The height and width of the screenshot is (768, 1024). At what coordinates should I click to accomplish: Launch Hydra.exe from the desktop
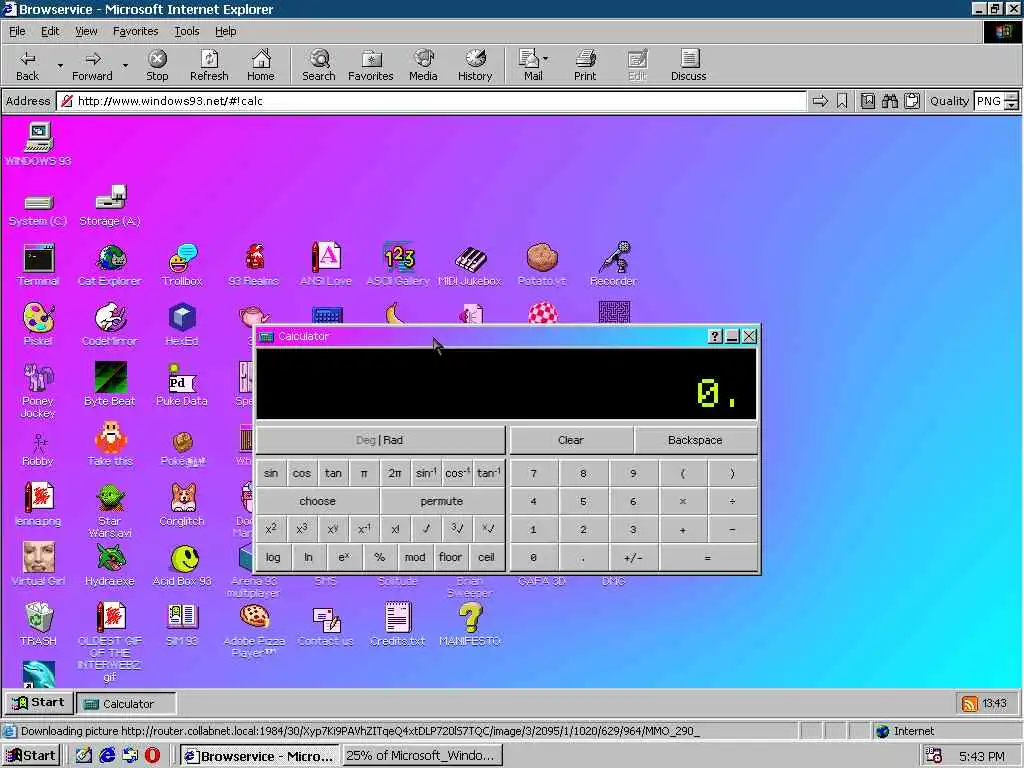pos(110,564)
